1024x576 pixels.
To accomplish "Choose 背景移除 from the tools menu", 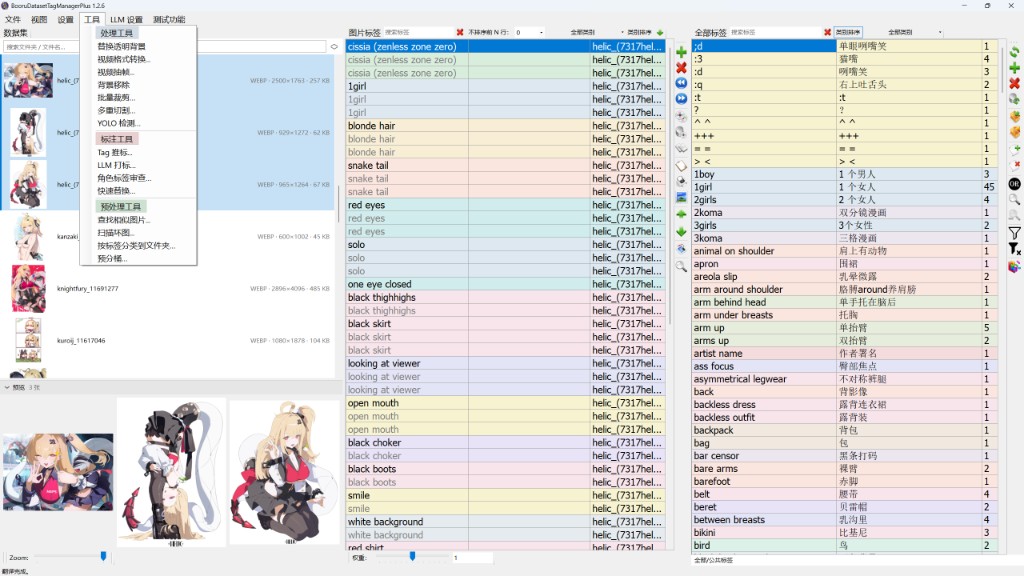I will [x=114, y=85].
